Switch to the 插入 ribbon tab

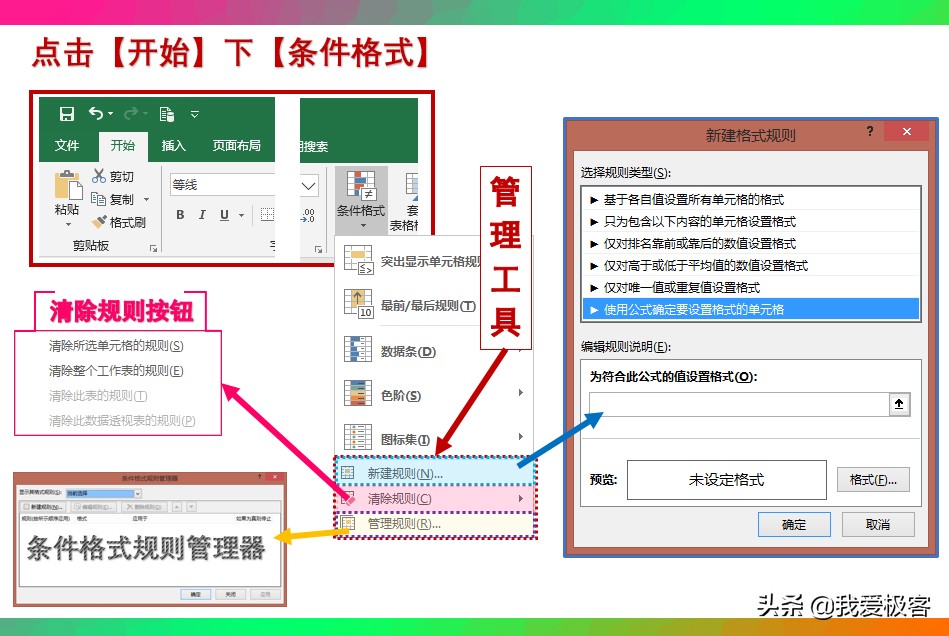pyautogui.click(x=173, y=145)
